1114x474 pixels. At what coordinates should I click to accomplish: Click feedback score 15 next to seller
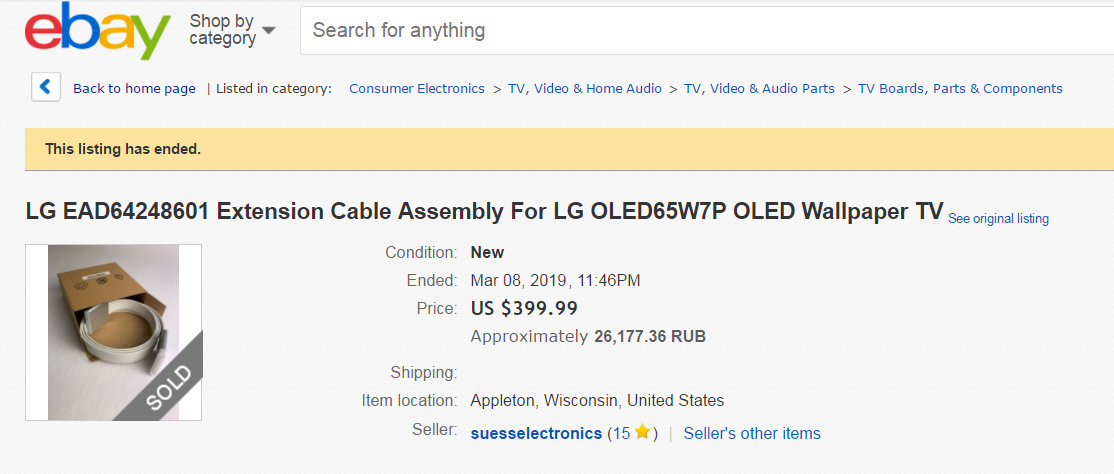[621, 433]
